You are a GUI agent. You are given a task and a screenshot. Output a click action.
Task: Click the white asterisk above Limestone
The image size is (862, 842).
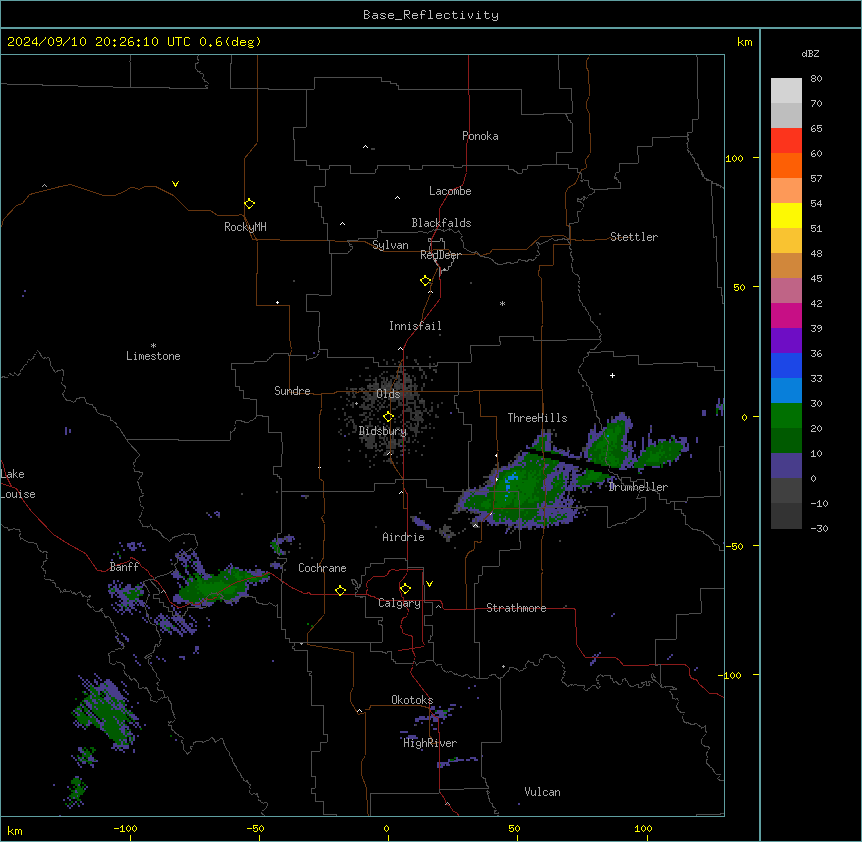(x=153, y=346)
